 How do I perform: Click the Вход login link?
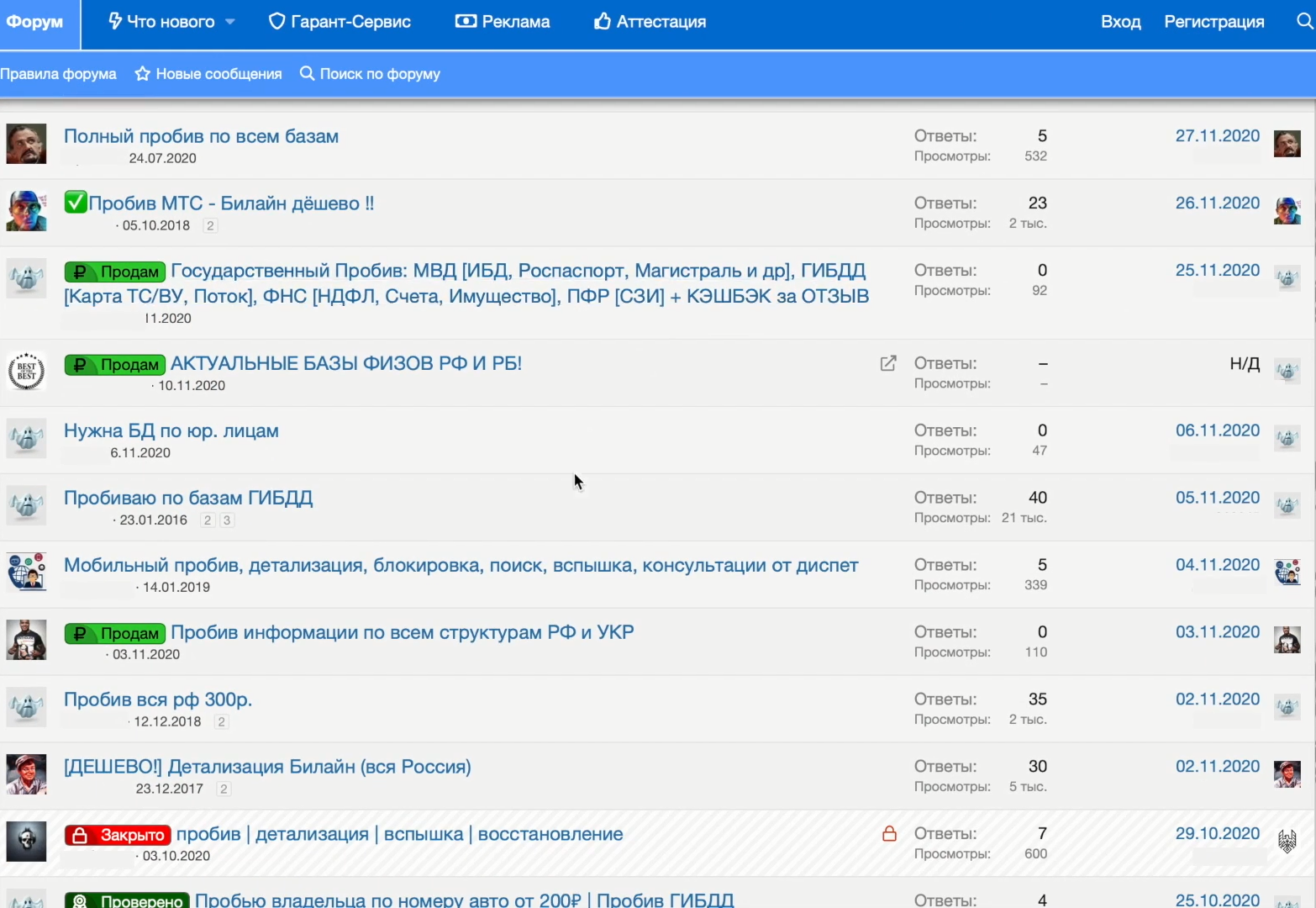(x=1120, y=22)
